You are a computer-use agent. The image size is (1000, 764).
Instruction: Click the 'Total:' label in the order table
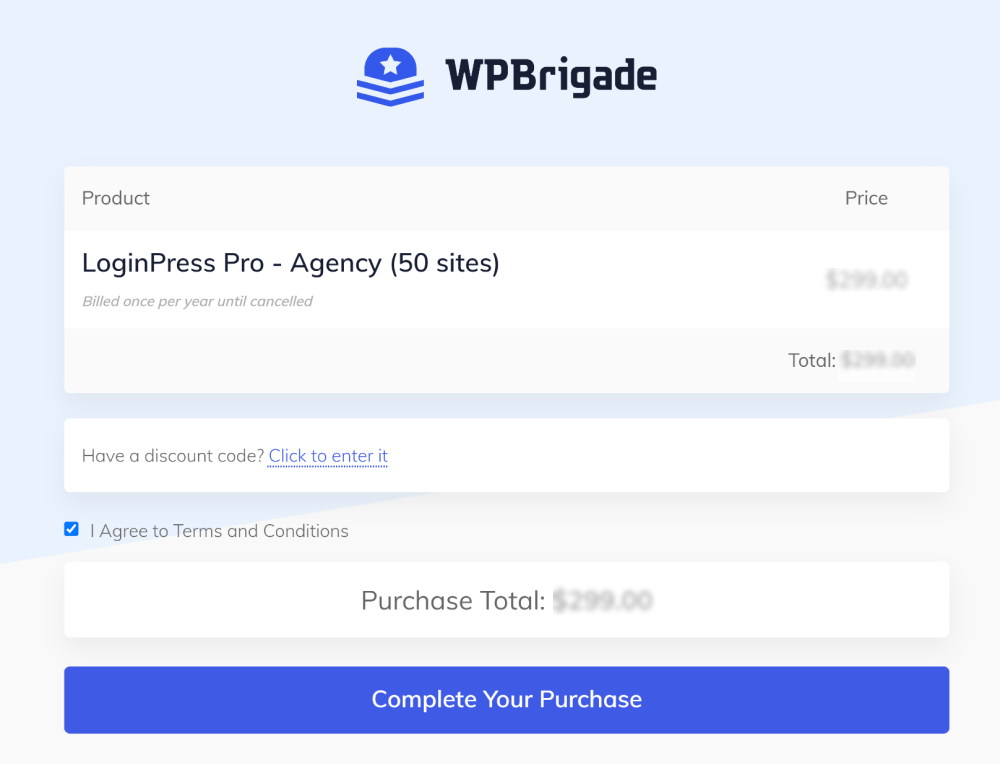click(x=811, y=360)
